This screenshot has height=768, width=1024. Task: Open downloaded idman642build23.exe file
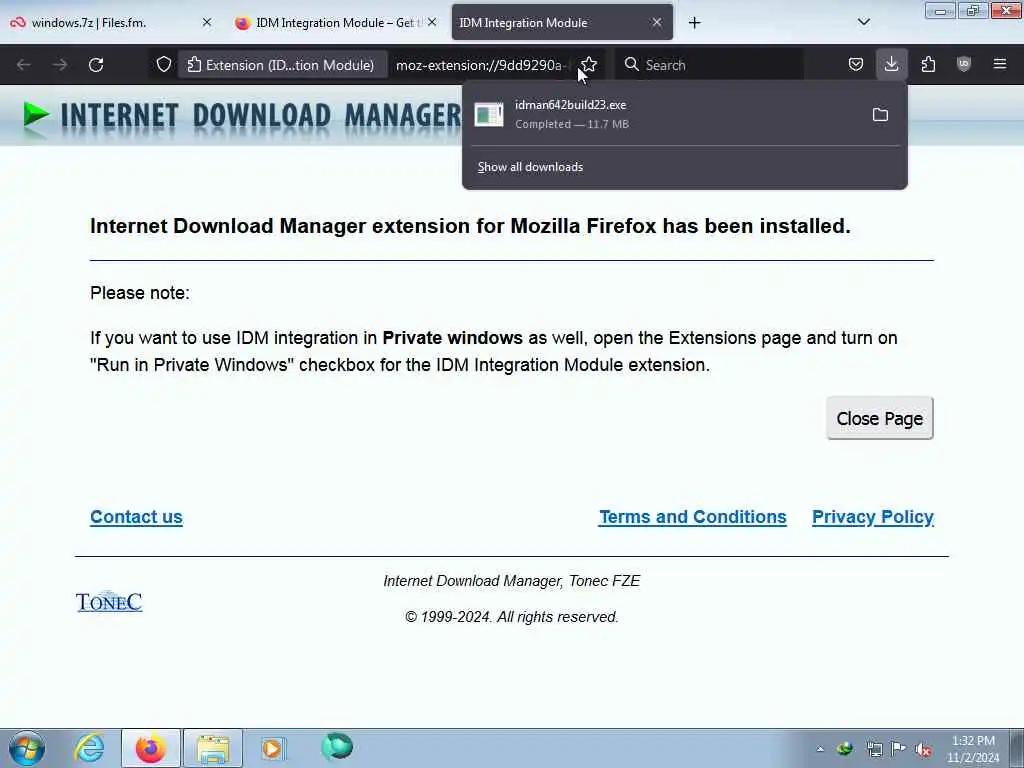tap(663, 114)
